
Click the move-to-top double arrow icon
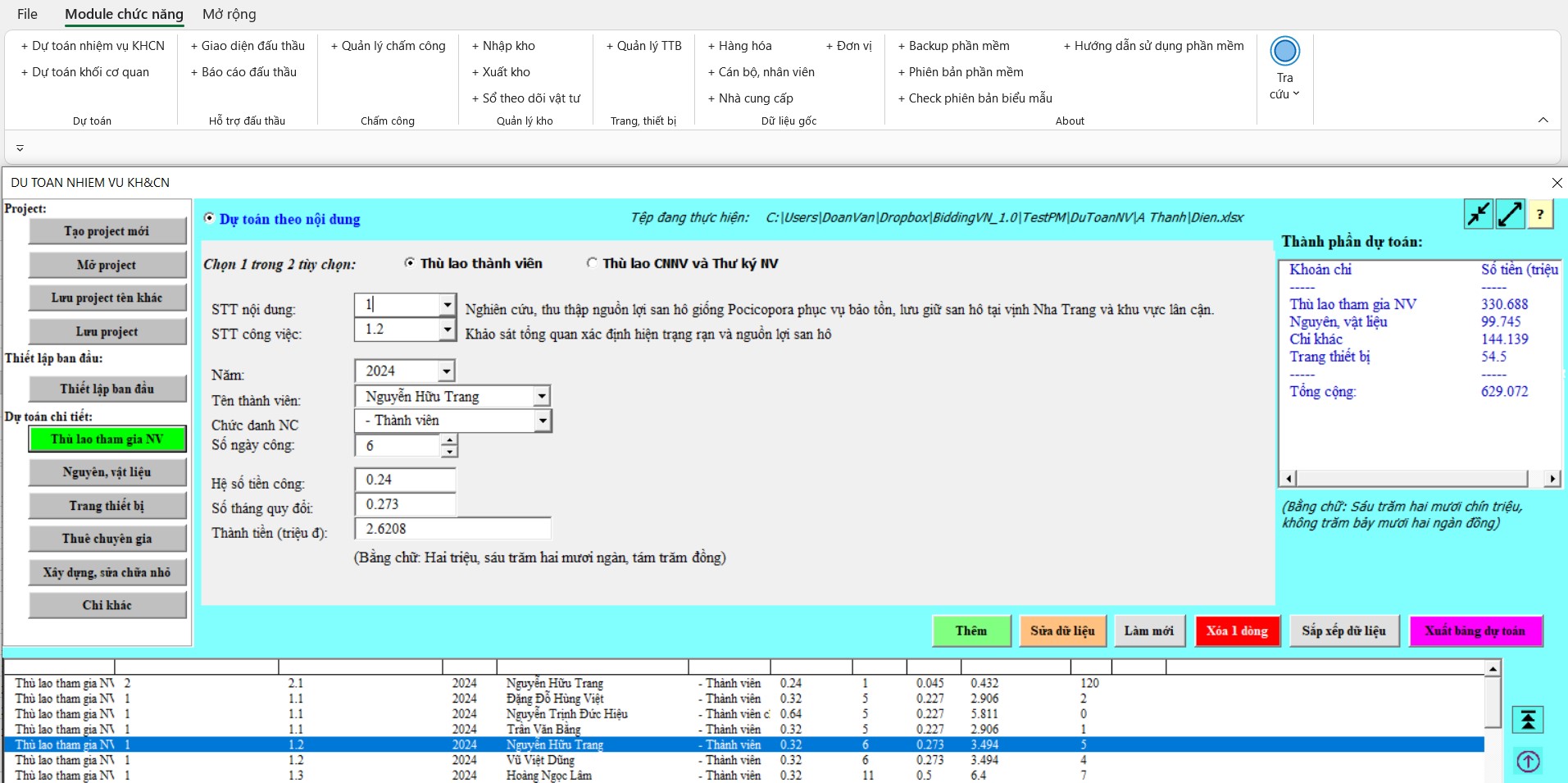pos(1528,720)
